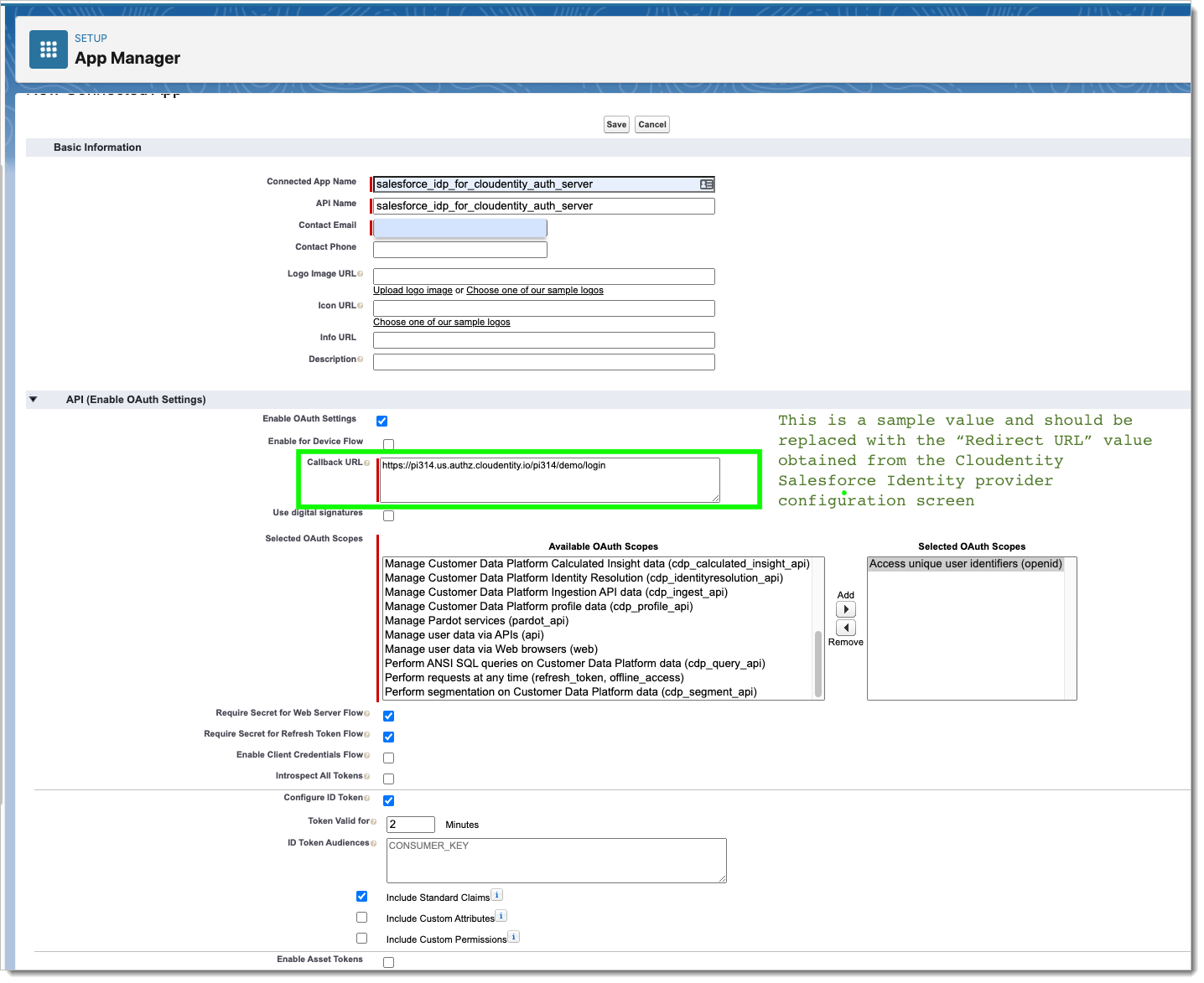This screenshot has width=1204, height=983.
Task: Click Remove arrow to remove scope
Action: coord(846,628)
